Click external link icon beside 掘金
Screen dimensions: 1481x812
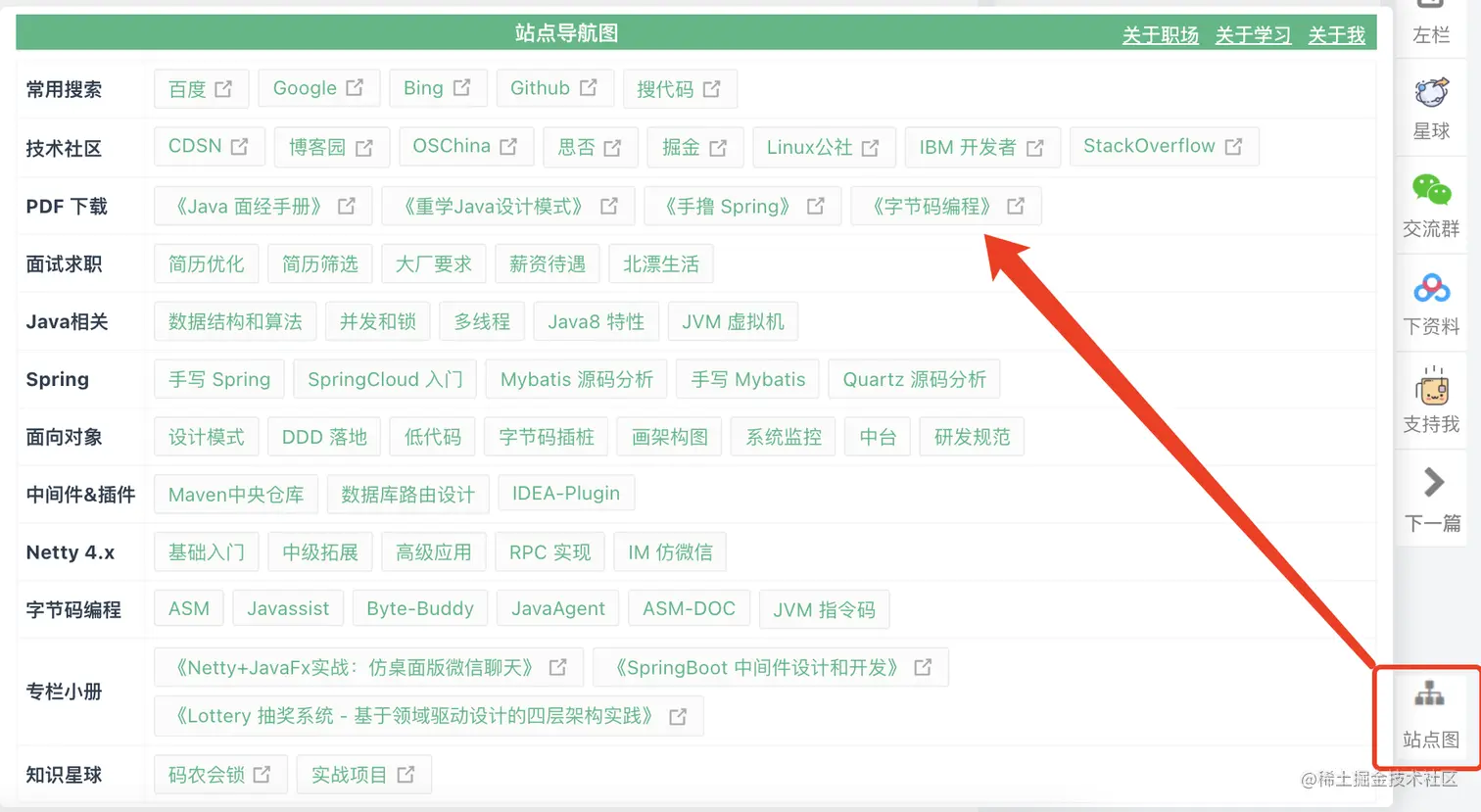pyautogui.click(x=718, y=148)
